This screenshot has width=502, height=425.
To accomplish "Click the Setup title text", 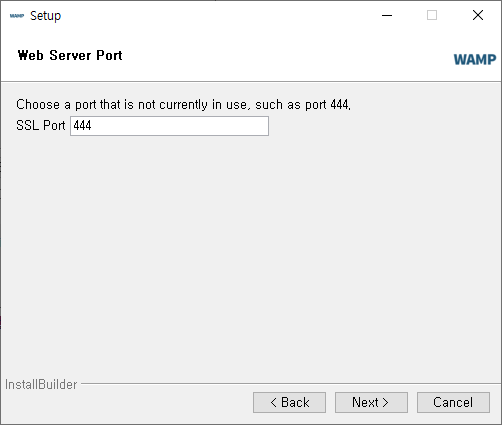I will (x=46, y=16).
